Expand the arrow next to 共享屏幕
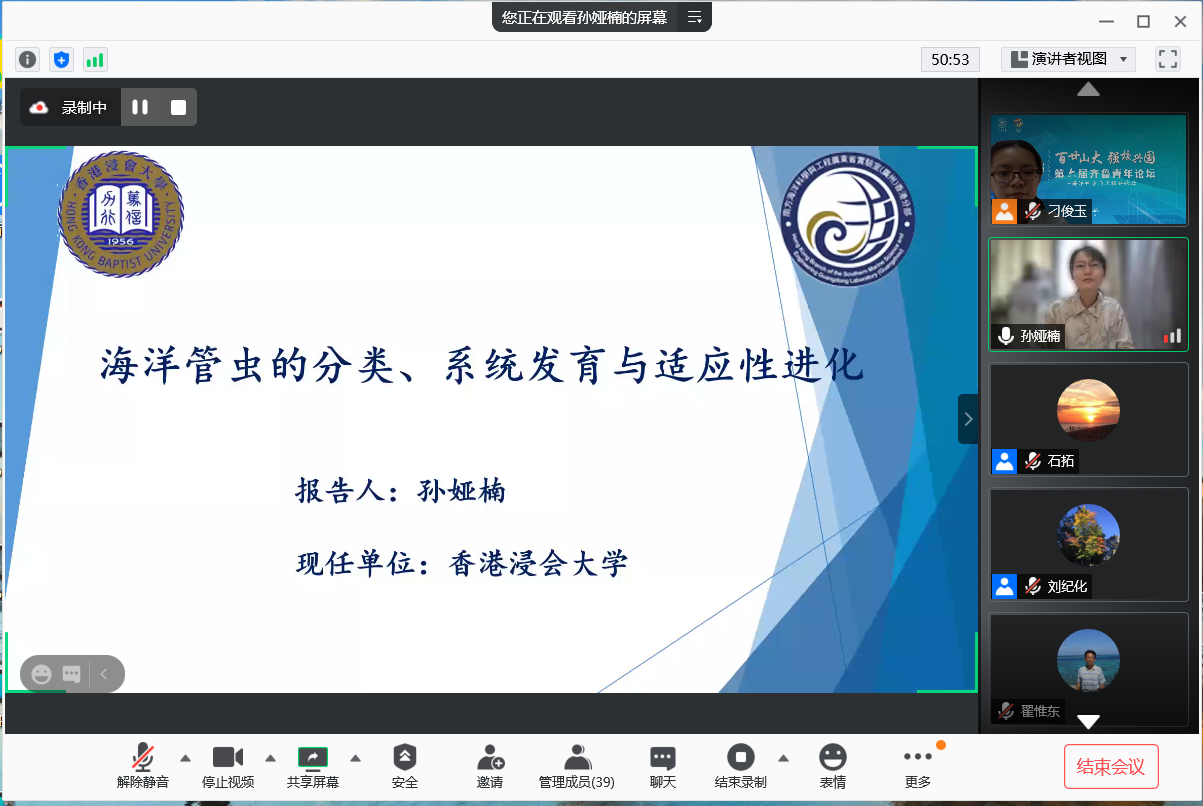 [355, 757]
